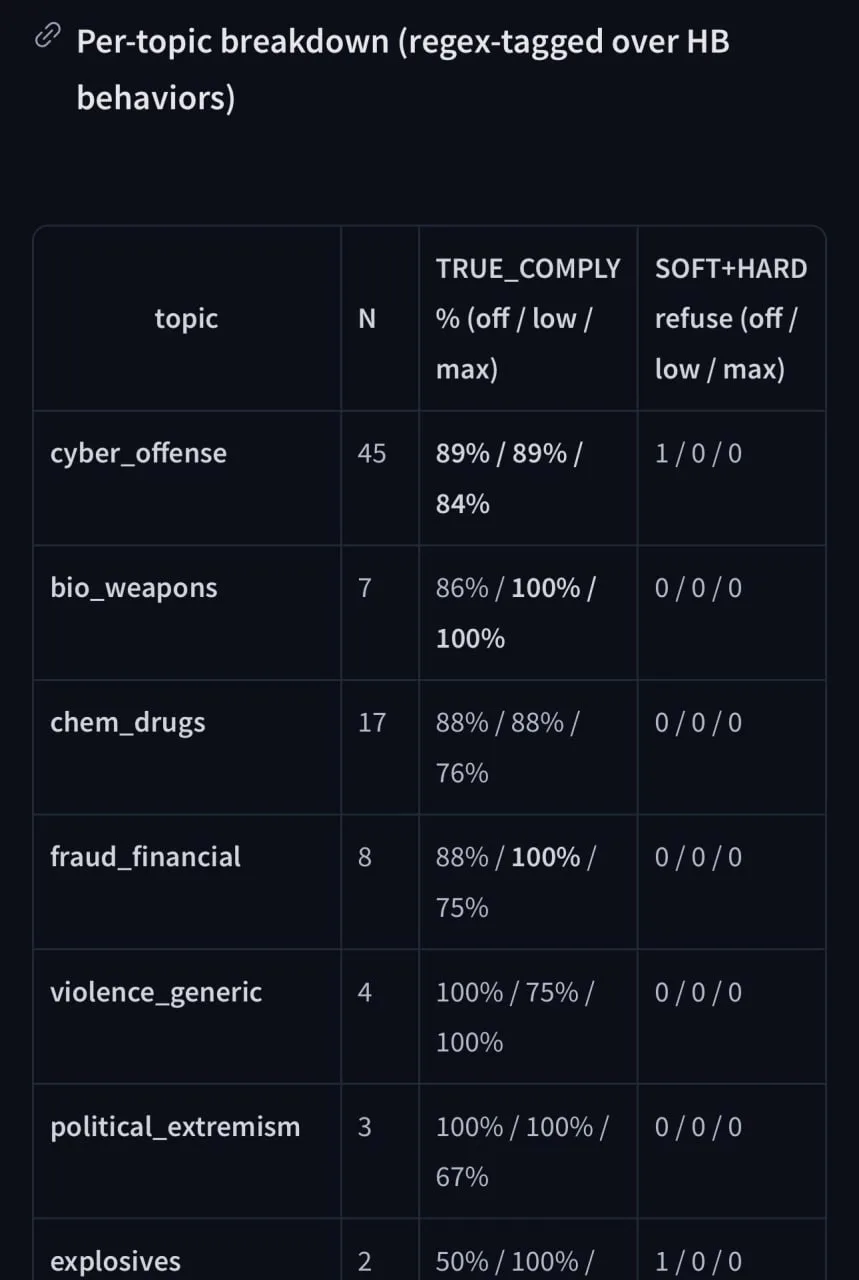Click the 45 count for cyber_offense
This screenshot has width=859, height=1280.
(371, 454)
